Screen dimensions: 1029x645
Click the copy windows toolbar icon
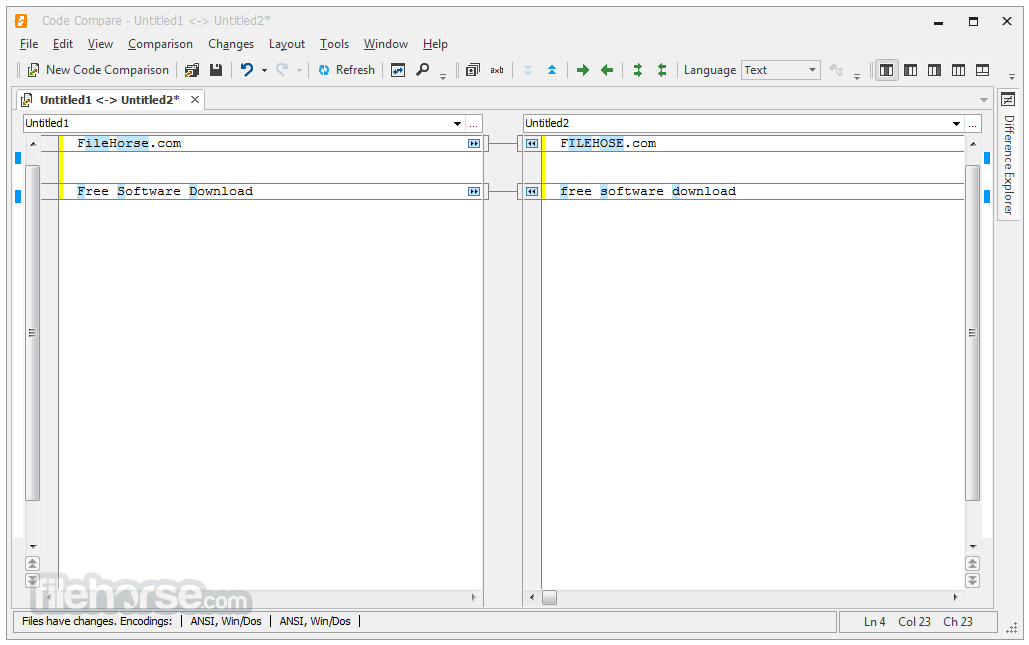pos(472,70)
